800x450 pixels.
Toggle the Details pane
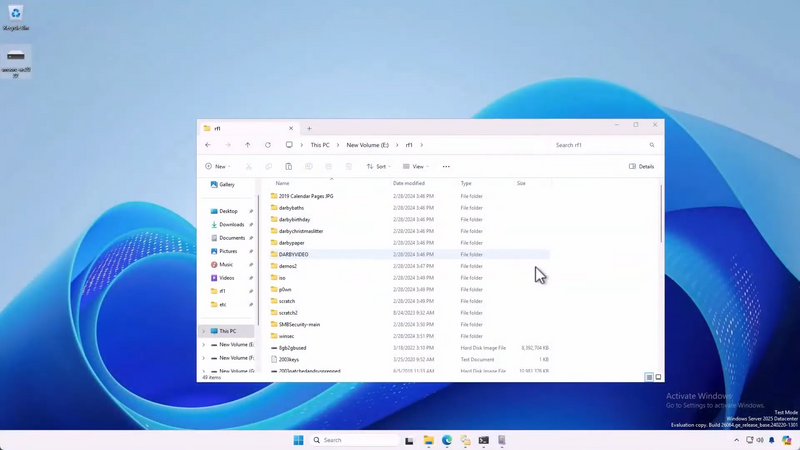pos(642,167)
